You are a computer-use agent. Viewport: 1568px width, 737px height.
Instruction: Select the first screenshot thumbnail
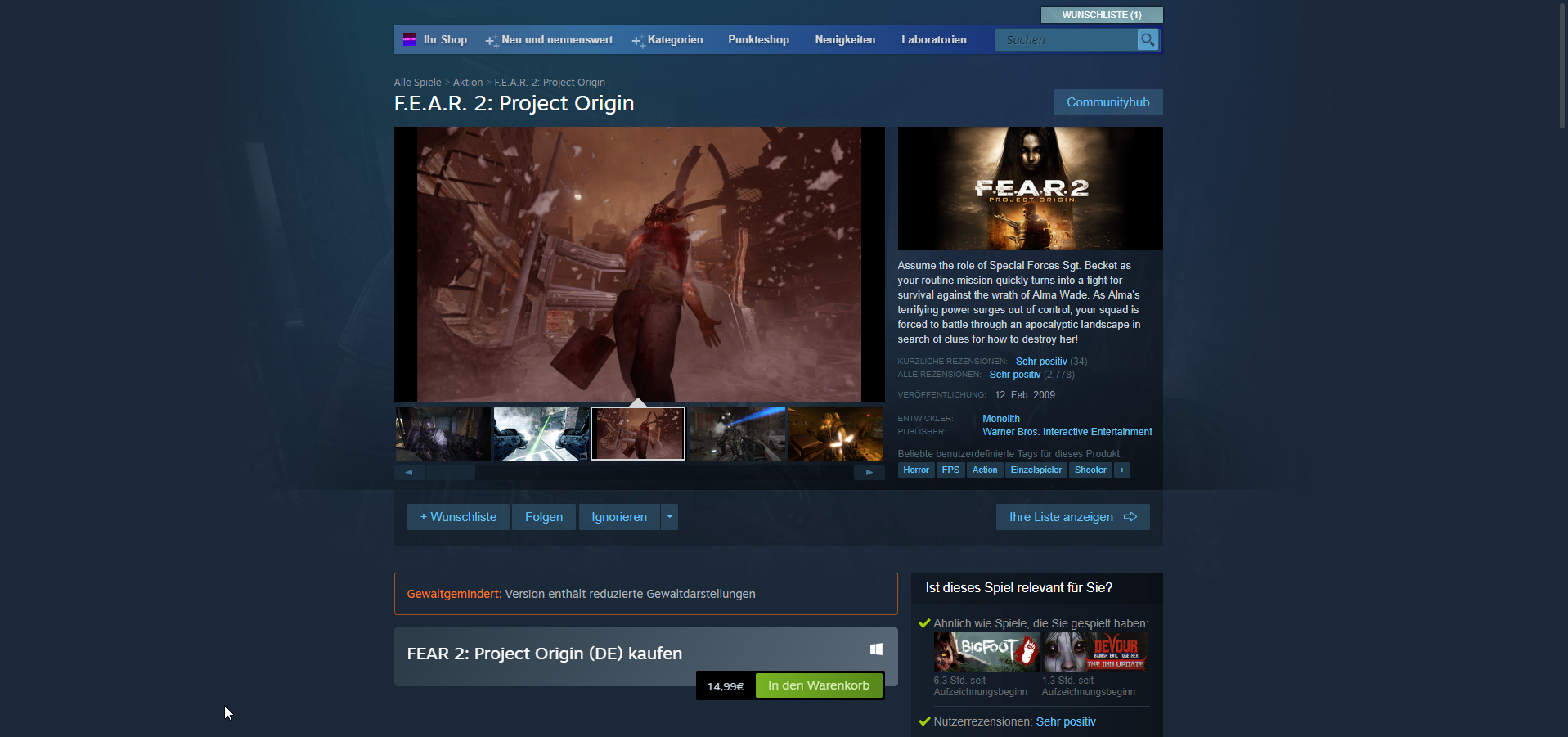coord(443,434)
